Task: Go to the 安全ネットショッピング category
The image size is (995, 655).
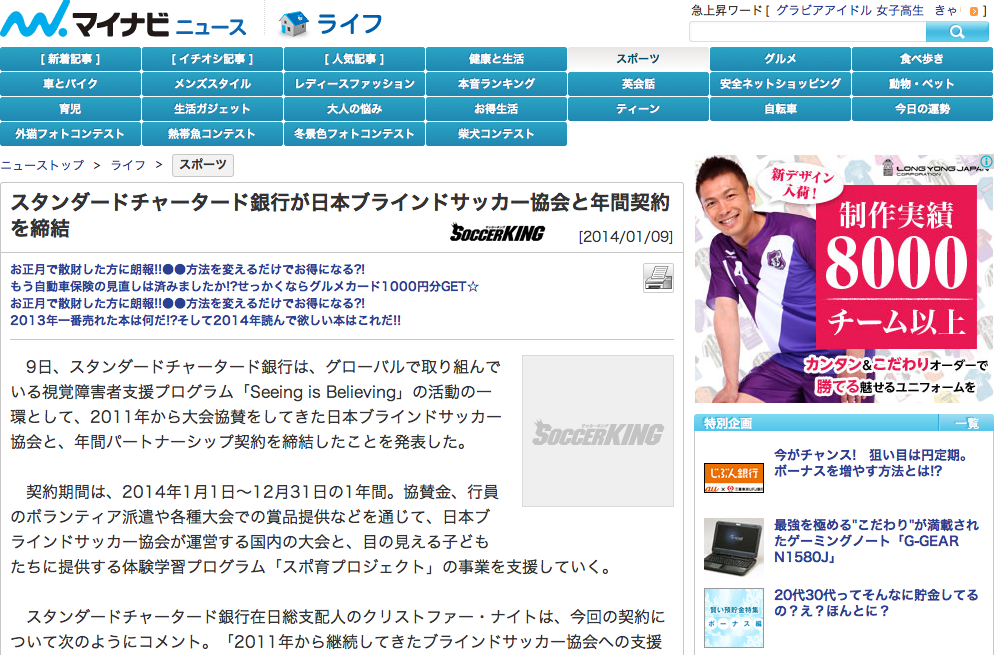Action: tap(781, 84)
